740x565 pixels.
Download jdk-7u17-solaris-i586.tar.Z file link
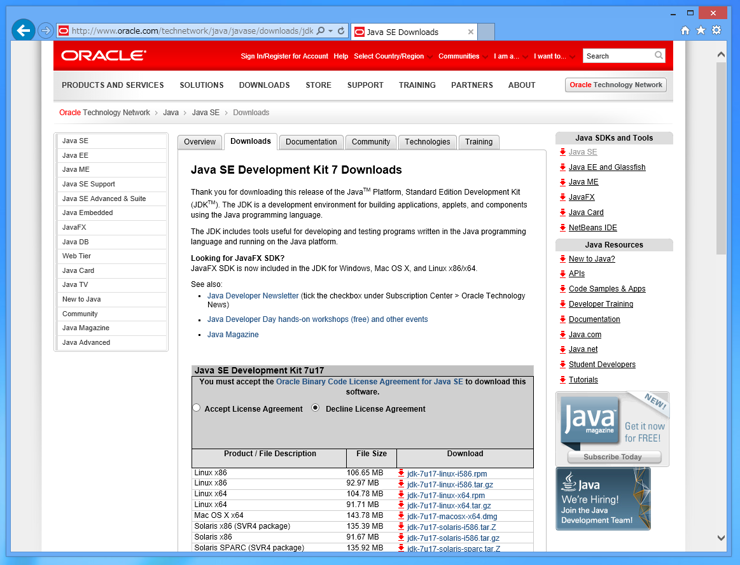pyautogui.click(x=452, y=527)
